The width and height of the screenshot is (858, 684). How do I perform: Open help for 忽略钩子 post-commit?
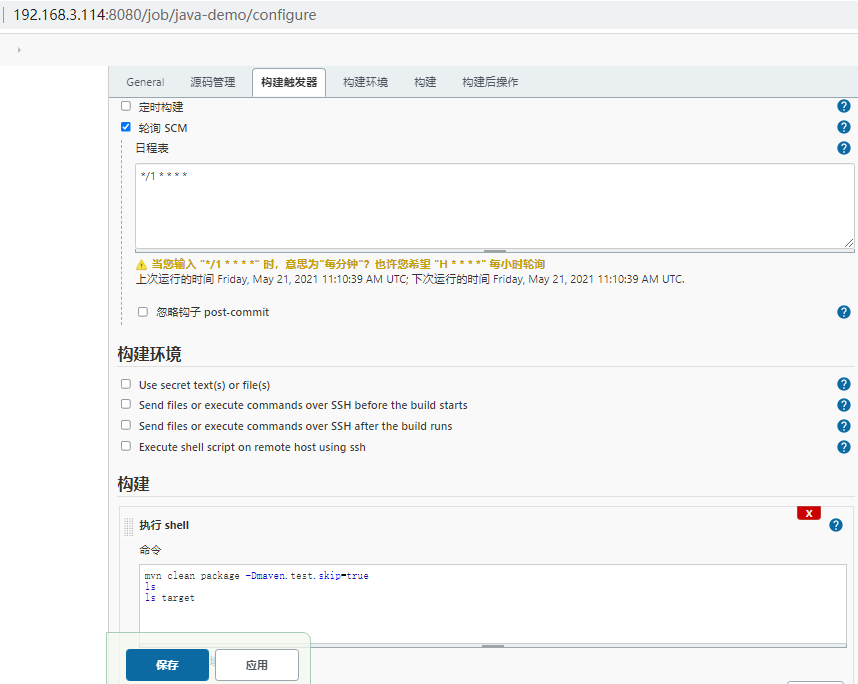tap(844, 312)
